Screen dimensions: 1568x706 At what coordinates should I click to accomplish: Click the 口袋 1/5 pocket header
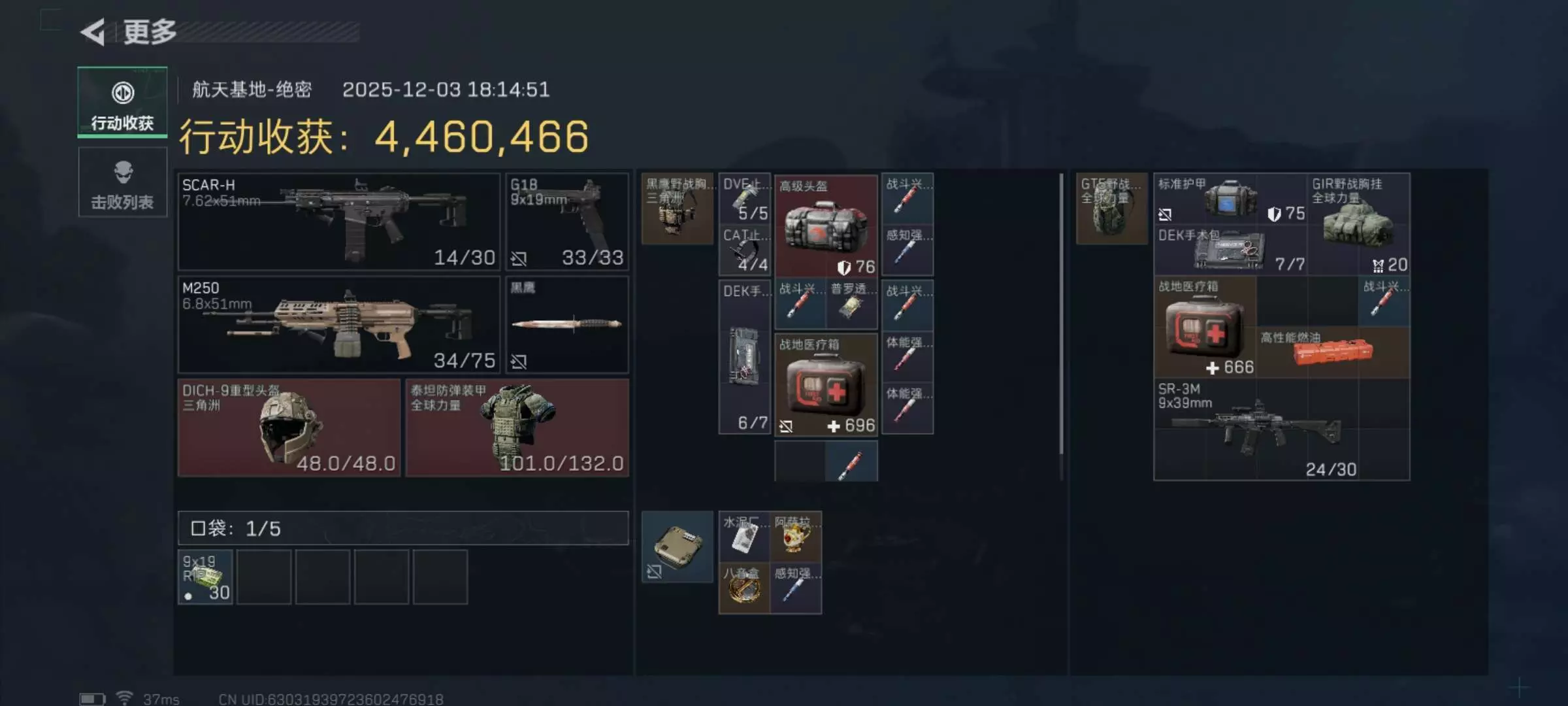point(403,528)
